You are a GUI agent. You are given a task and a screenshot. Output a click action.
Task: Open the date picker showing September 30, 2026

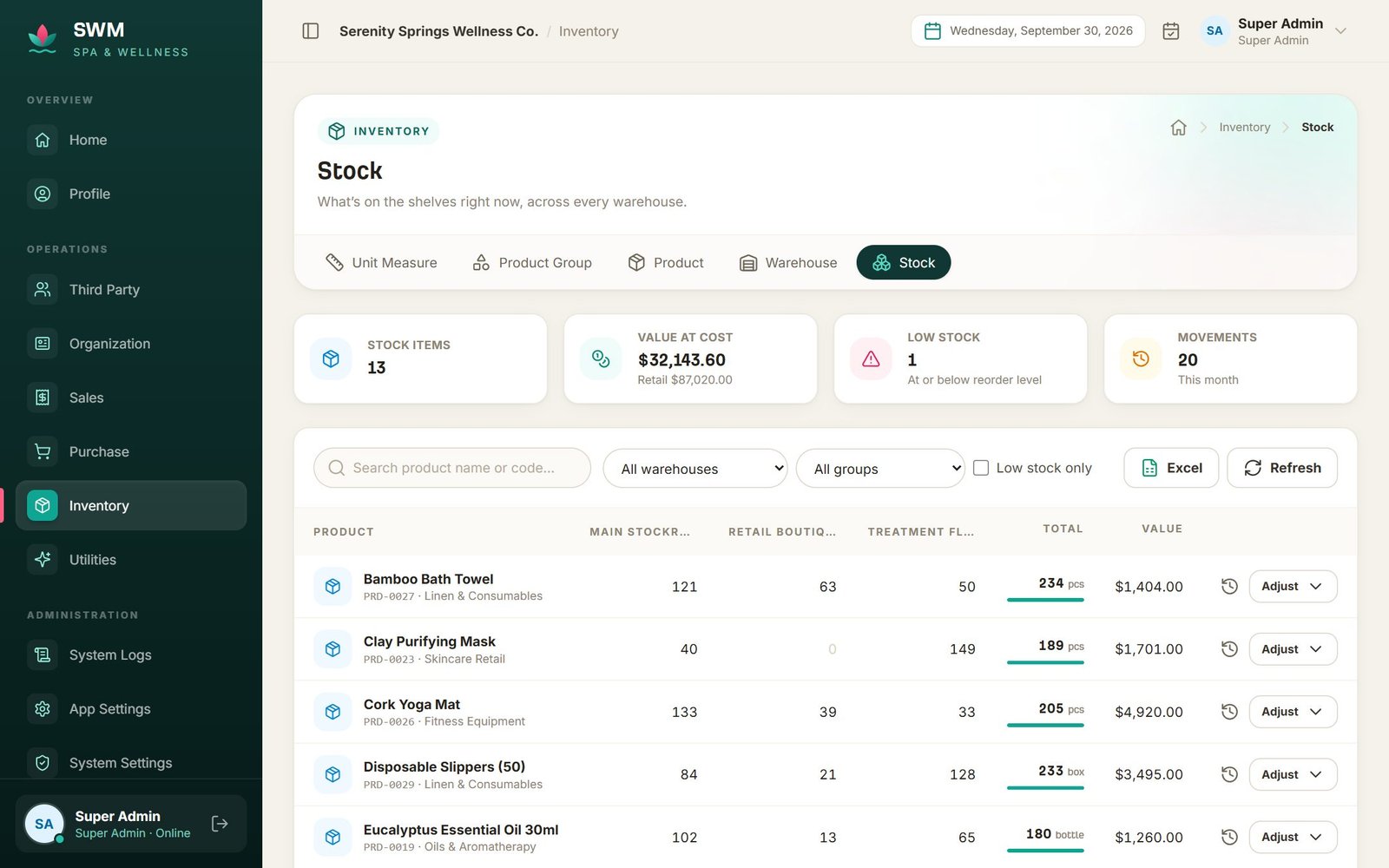coord(1028,31)
